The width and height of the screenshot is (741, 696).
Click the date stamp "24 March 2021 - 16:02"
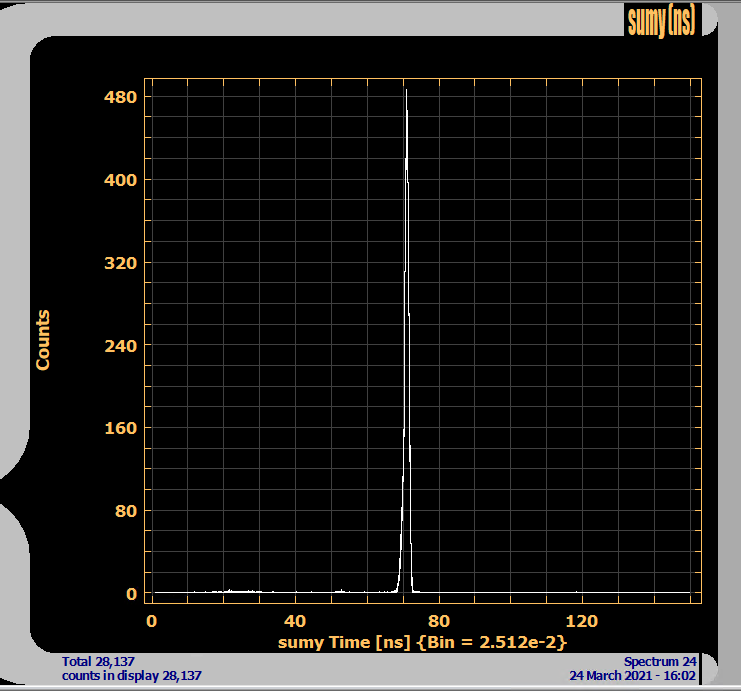(x=633, y=676)
